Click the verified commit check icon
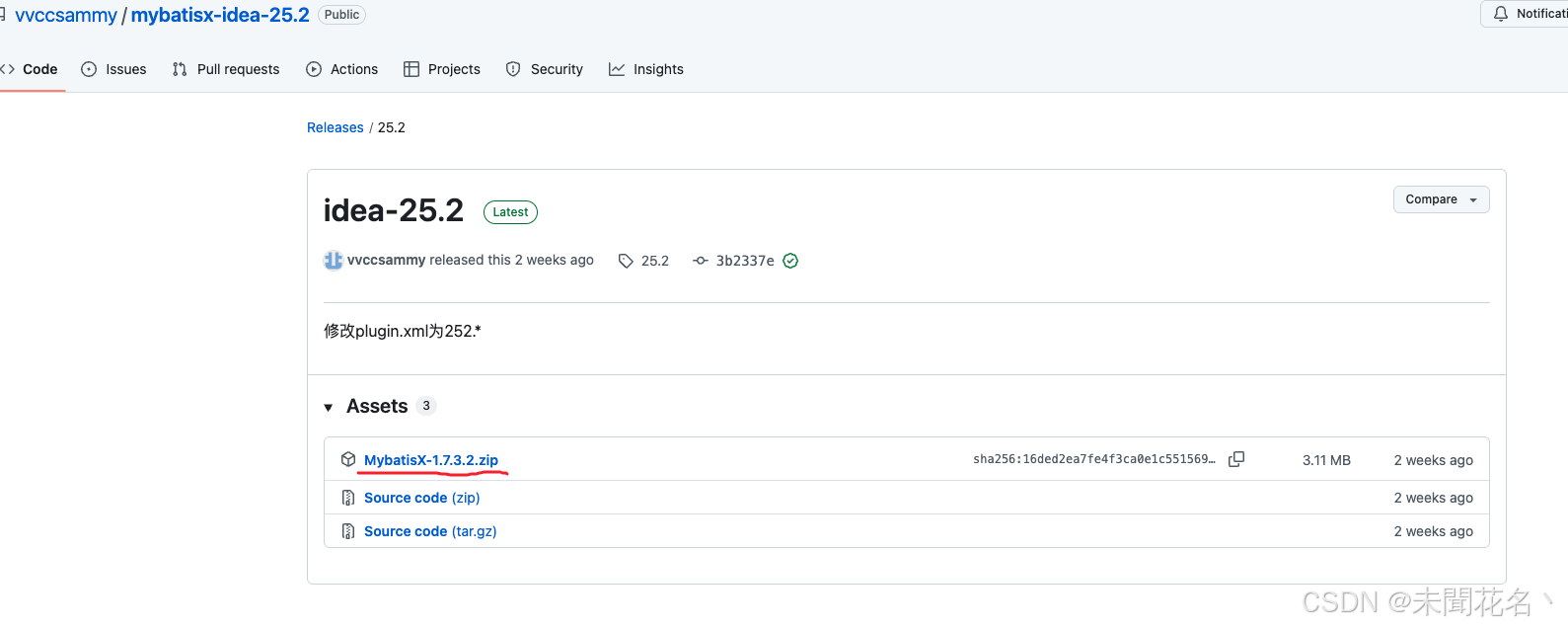1568x629 pixels. click(790, 261)
